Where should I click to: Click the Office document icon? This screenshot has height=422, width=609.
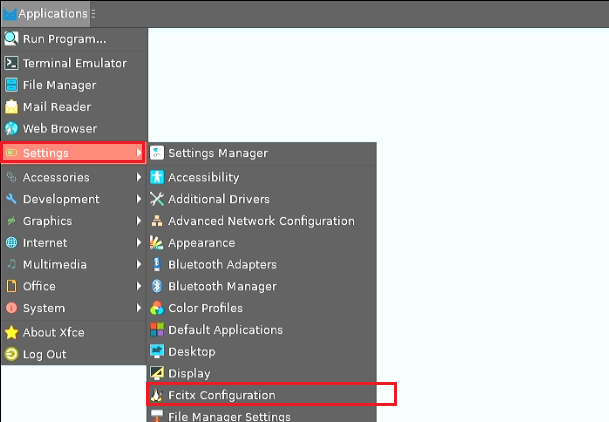coord(11,286)
